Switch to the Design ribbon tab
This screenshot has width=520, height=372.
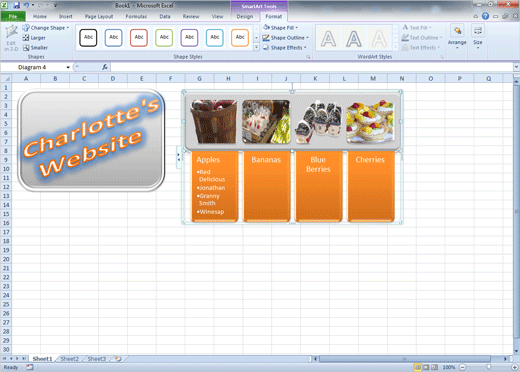[245, 16]
